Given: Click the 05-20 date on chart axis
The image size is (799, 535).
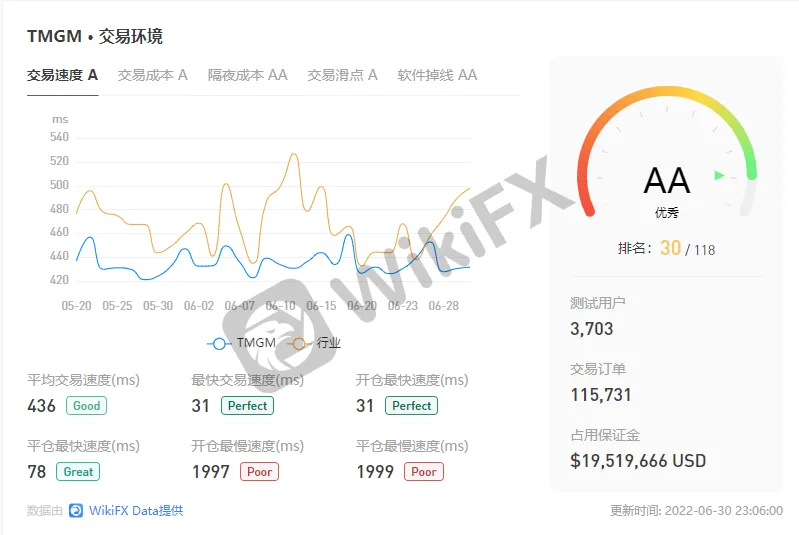Looking at the screenshot, I should click(x=76, y=306).
